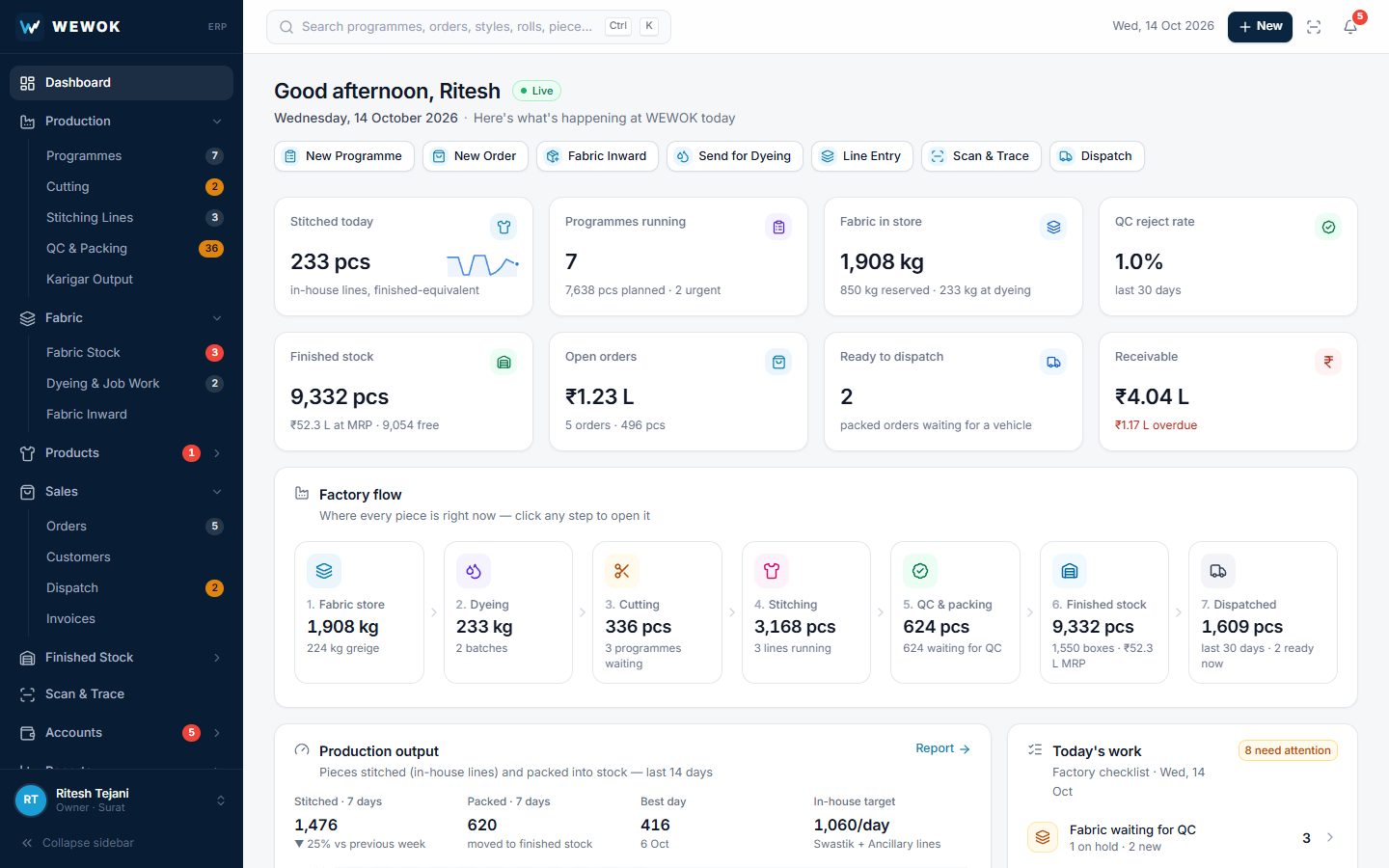
Task: Collapse the Production section chevron
Action: pos(217,122)
